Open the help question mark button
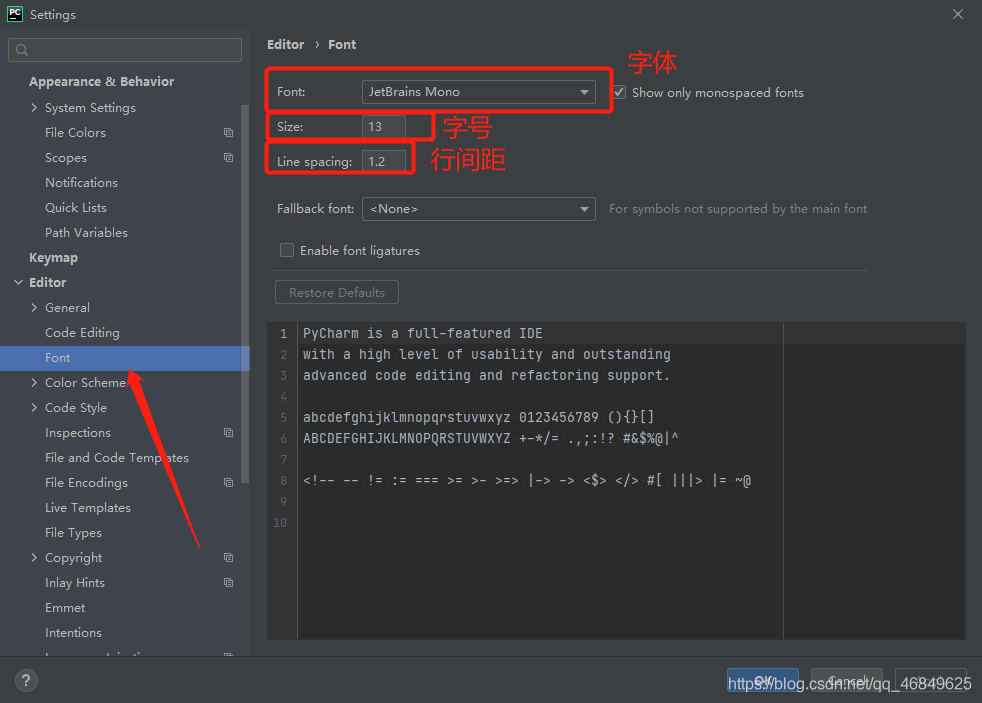 [x=26, y=680]
